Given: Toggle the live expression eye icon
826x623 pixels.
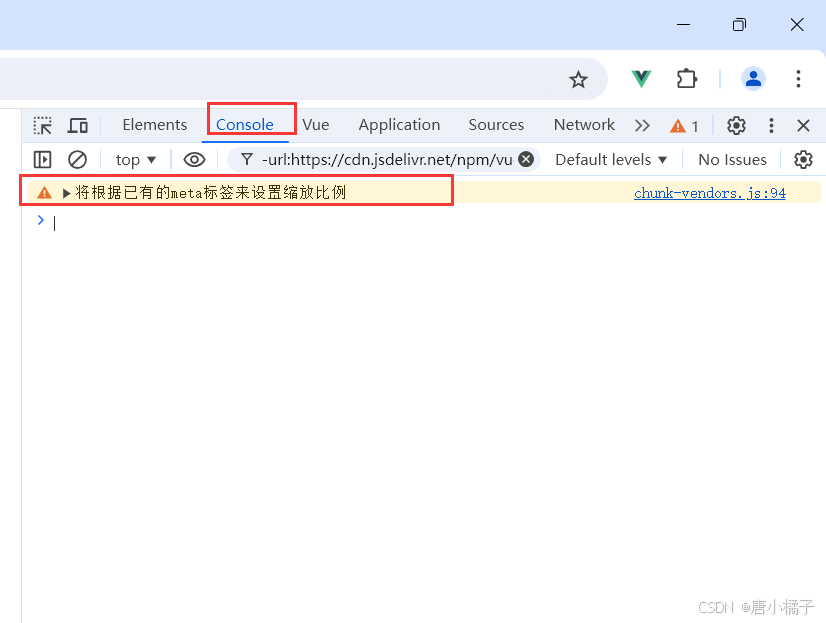Looking at the screenshot, I should pos(194,160).
